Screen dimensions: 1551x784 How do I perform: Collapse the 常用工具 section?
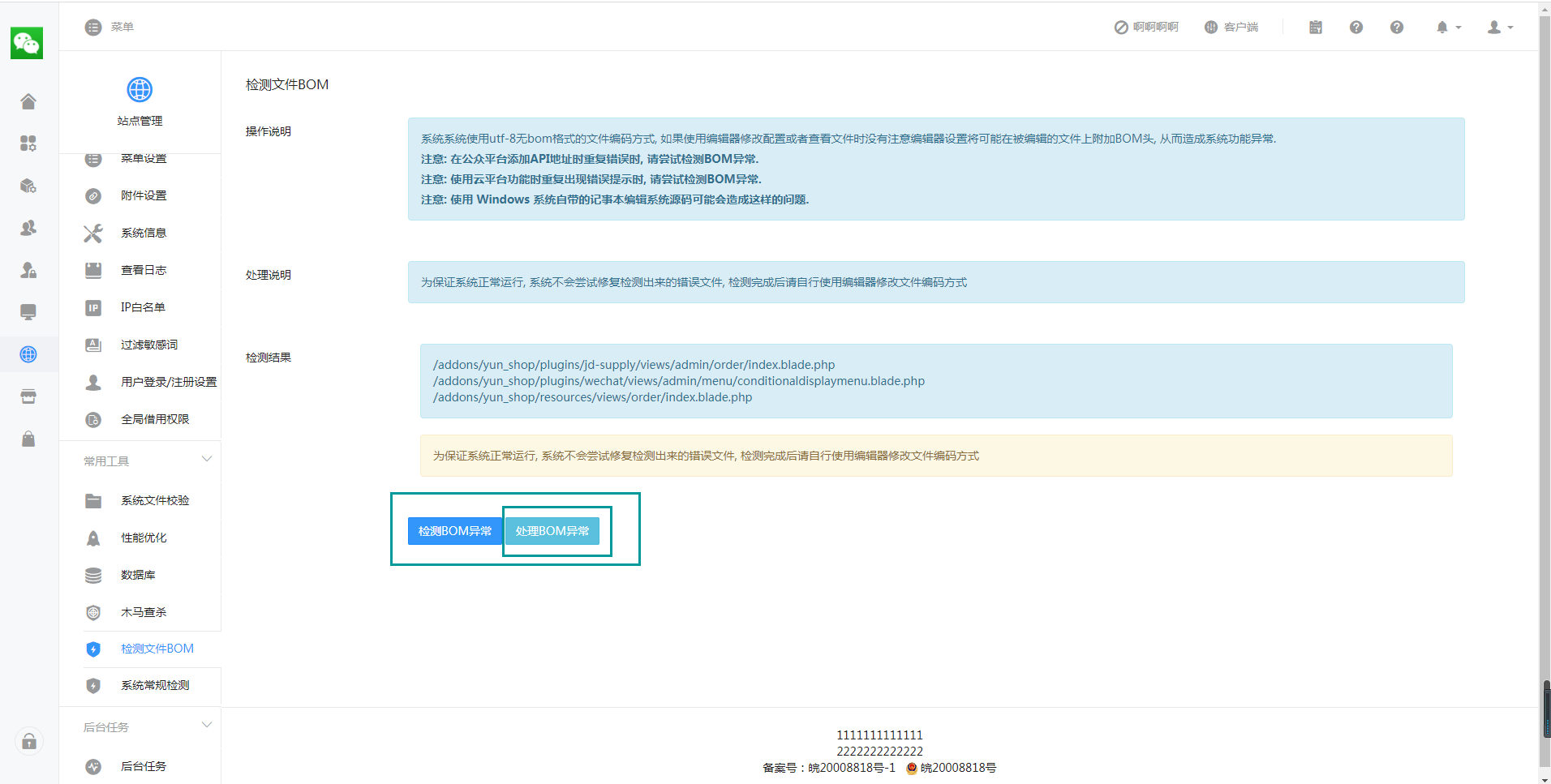tap(207, 459)
